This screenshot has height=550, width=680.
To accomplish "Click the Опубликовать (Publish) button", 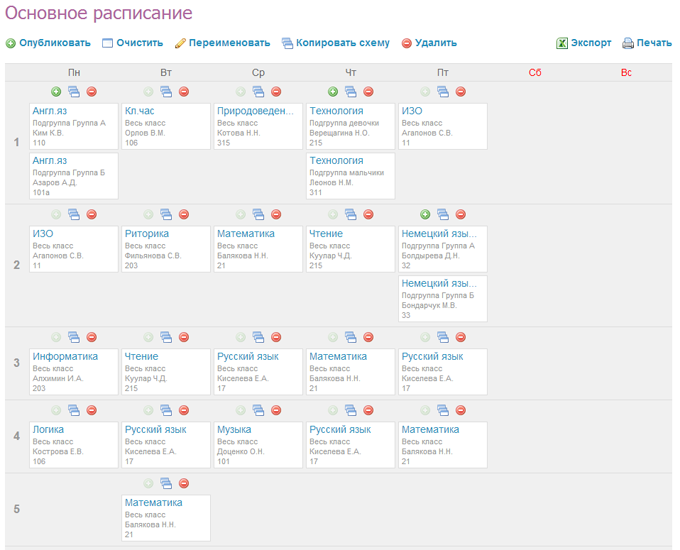I will point(48,43).
